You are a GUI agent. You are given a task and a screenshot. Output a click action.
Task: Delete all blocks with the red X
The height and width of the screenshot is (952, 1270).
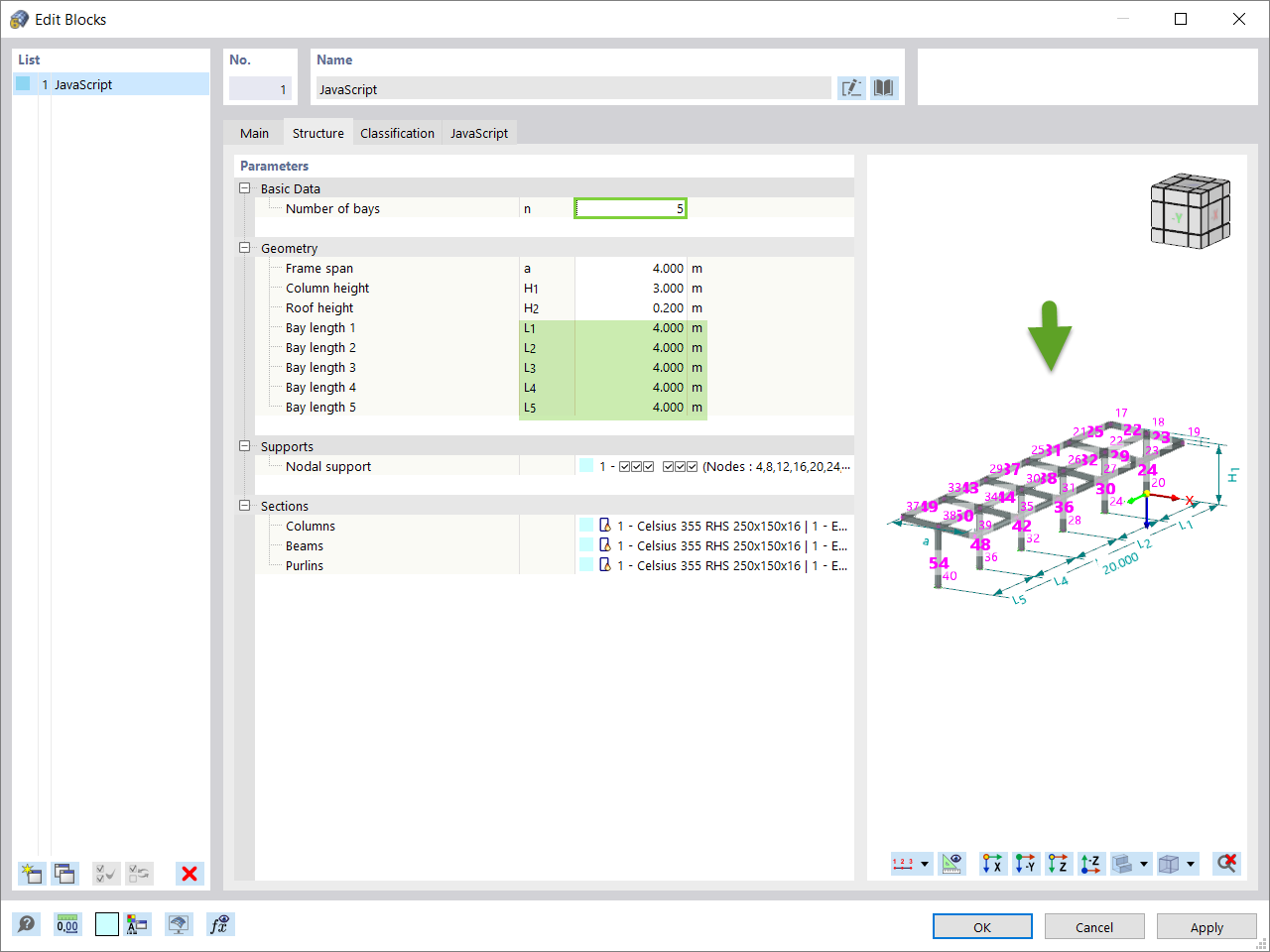(190, 874)
